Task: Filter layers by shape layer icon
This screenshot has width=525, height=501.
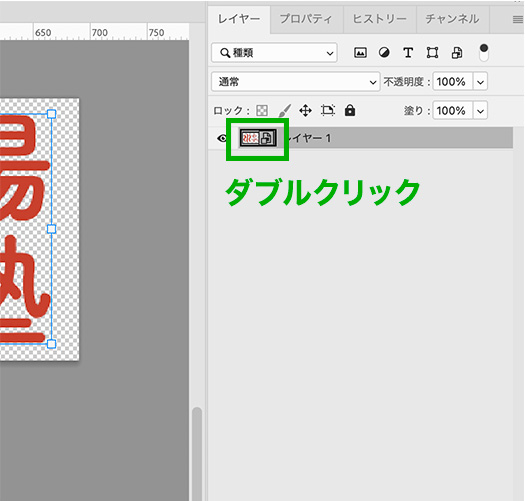Action: point(432,53)
